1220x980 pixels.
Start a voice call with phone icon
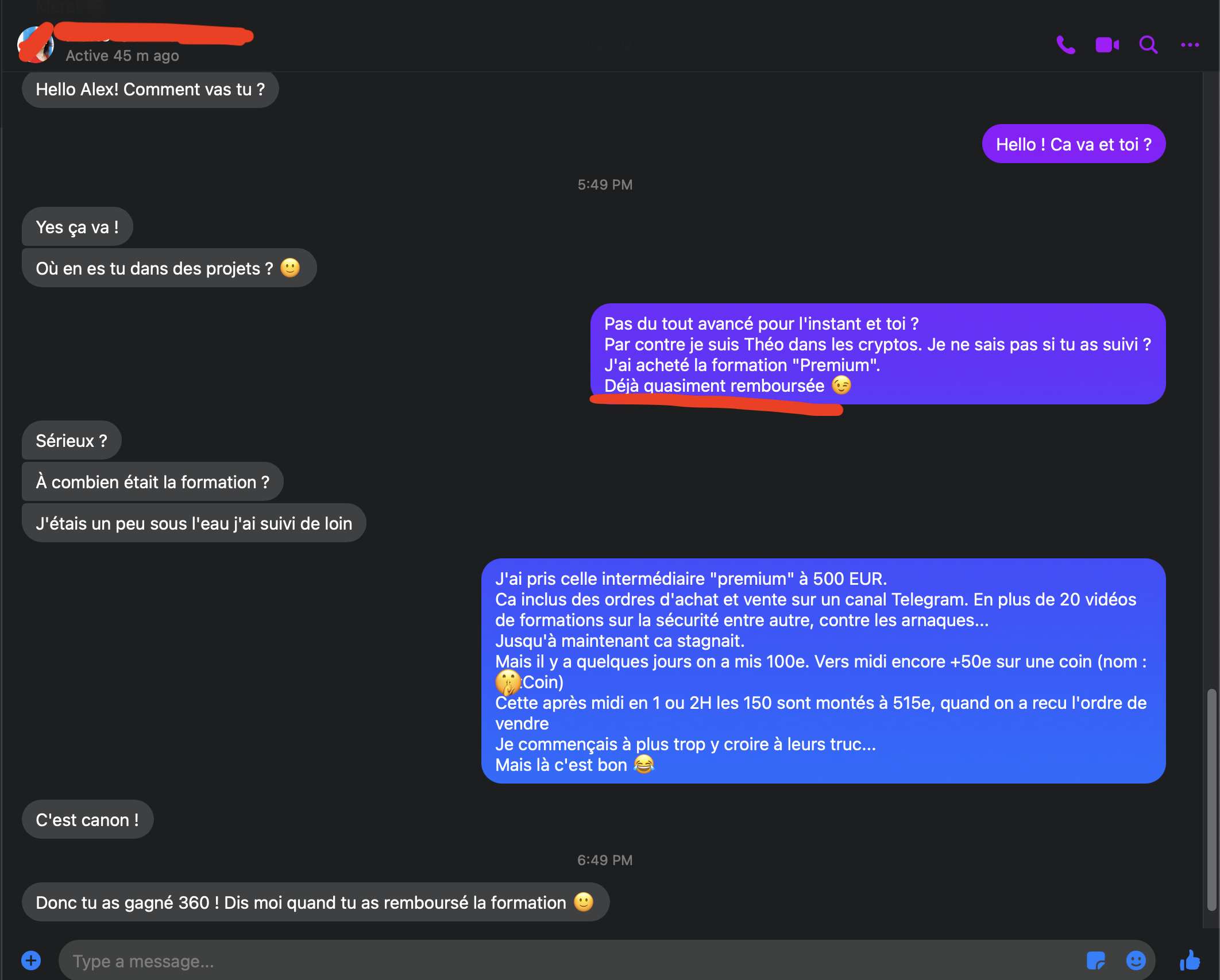click(1065, 45)
